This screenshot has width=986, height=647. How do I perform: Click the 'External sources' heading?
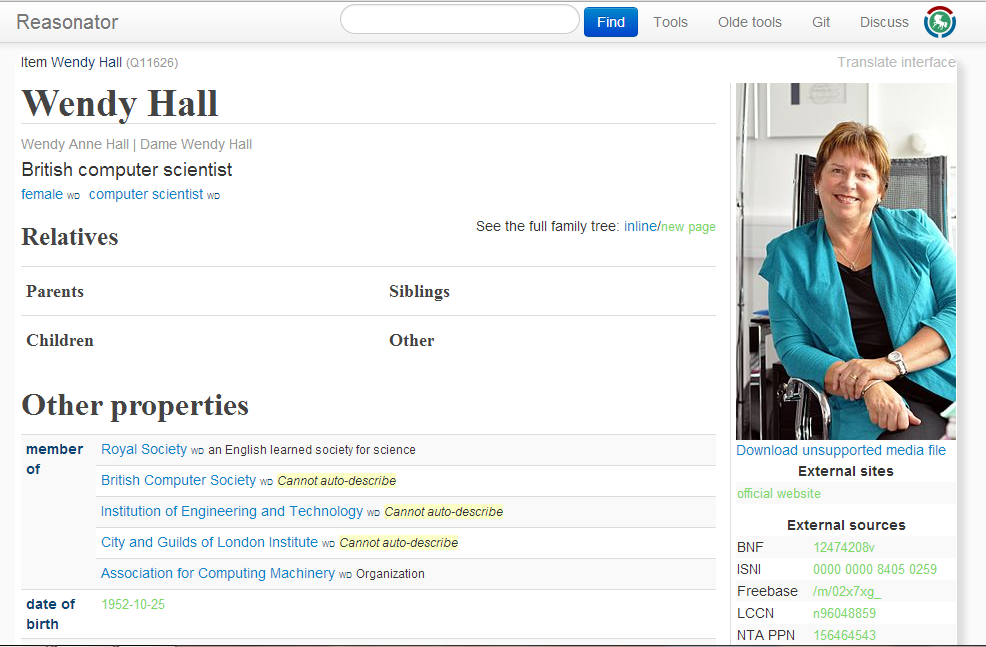click(846, 525)
